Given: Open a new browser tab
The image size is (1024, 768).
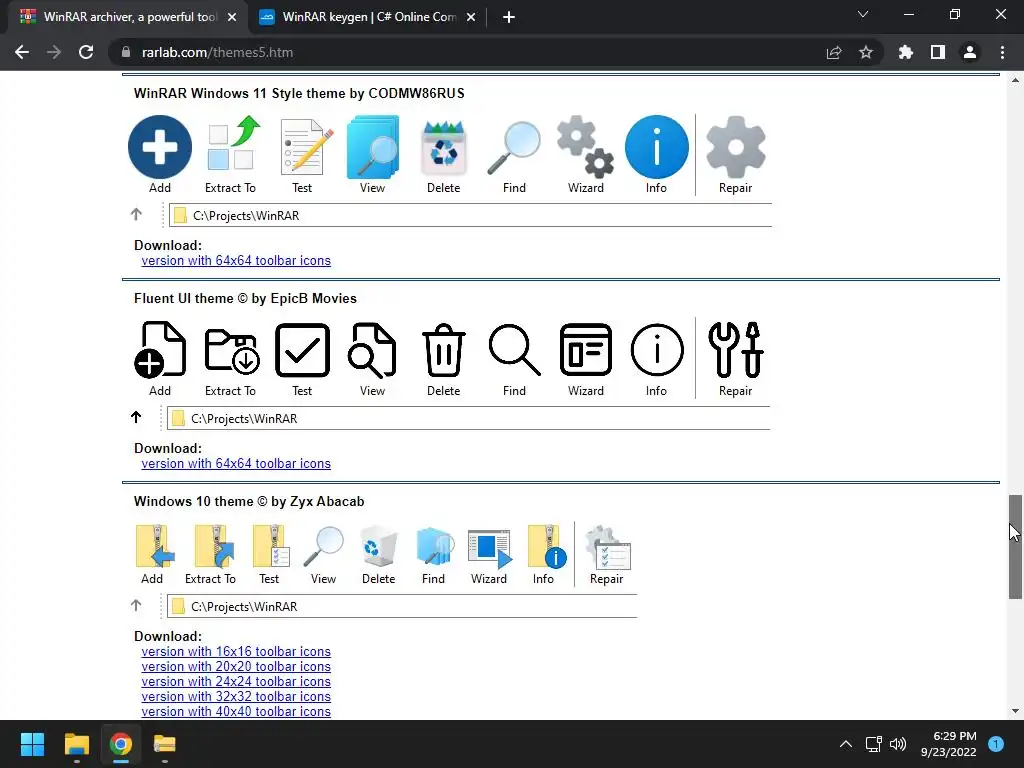Looking at the screenshot, I should tap(509, 17).
